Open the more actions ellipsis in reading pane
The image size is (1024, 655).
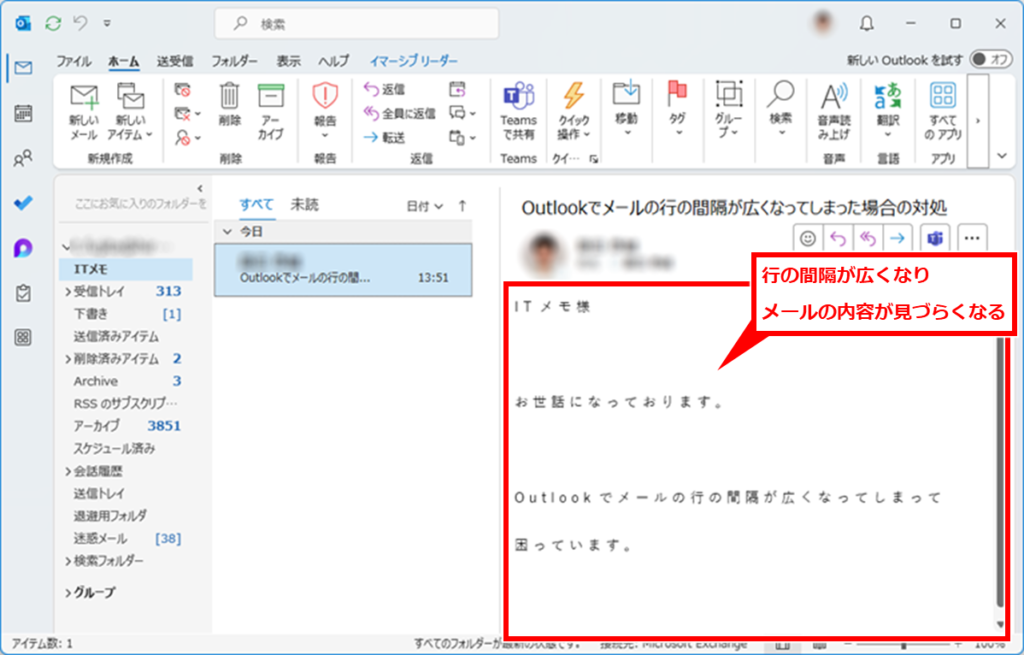pyautogui.click(x=972, y=238)
